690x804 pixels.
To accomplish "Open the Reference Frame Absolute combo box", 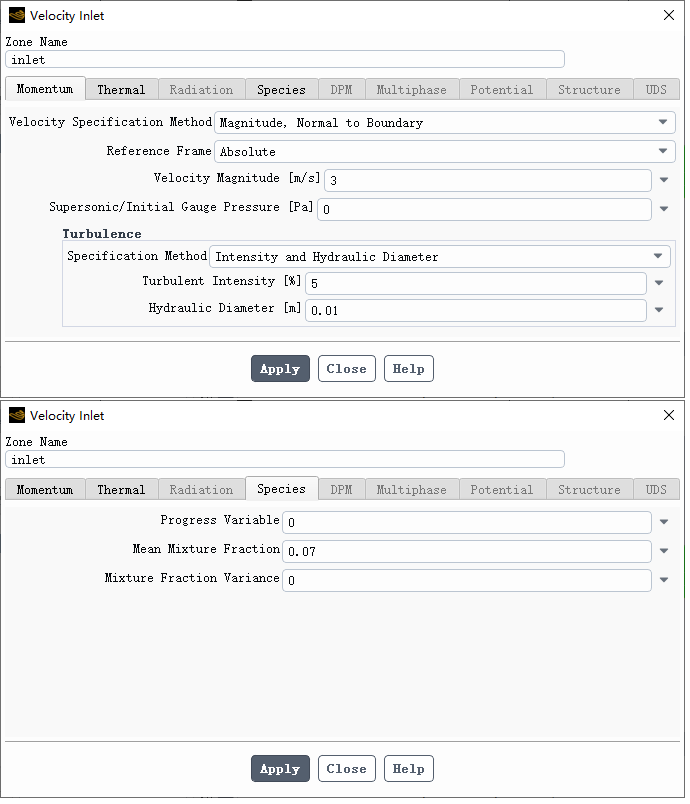I will [x=444, y=151].
